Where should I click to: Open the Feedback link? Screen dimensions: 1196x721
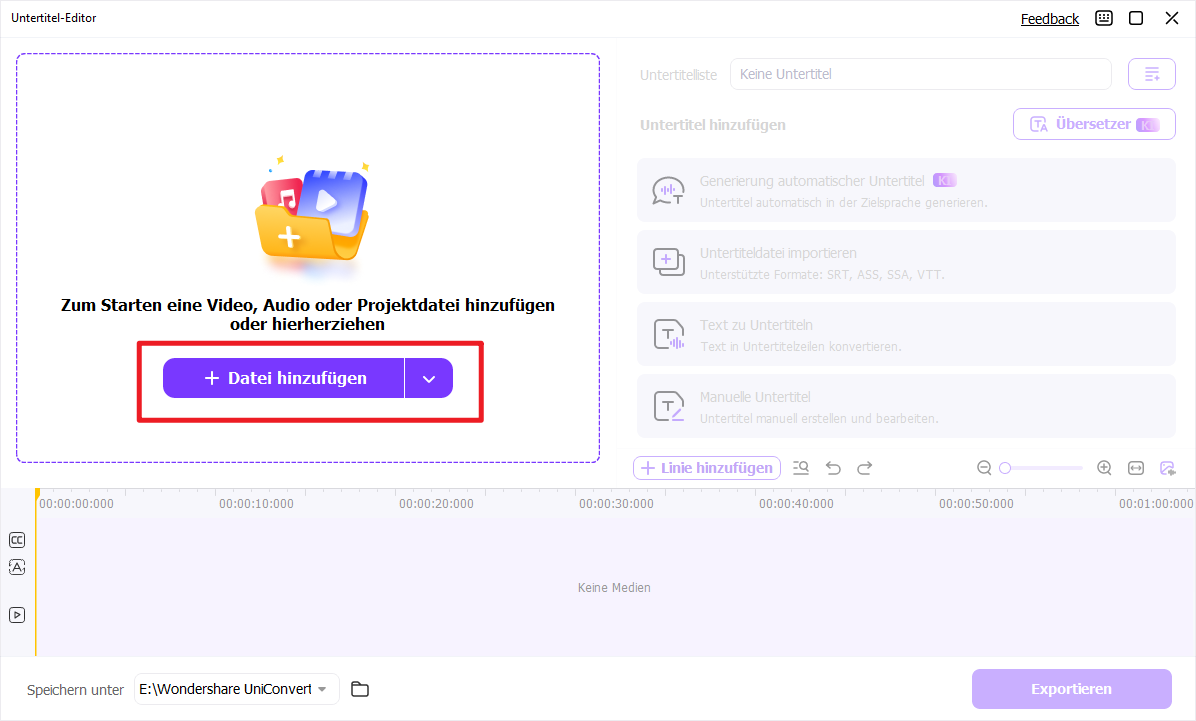click(1049, 19)
